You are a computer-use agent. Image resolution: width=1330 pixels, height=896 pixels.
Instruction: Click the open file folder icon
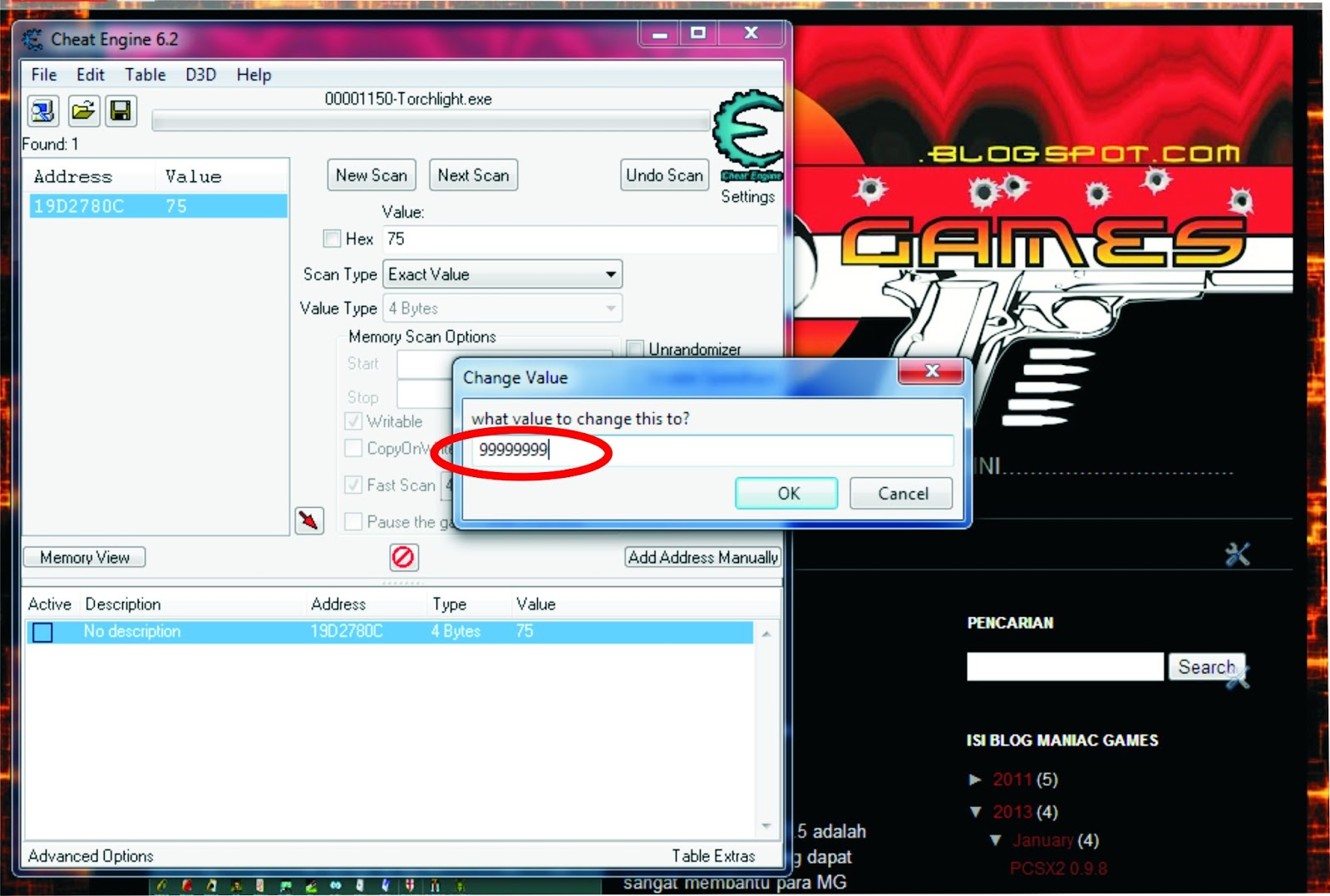[83, 111]
